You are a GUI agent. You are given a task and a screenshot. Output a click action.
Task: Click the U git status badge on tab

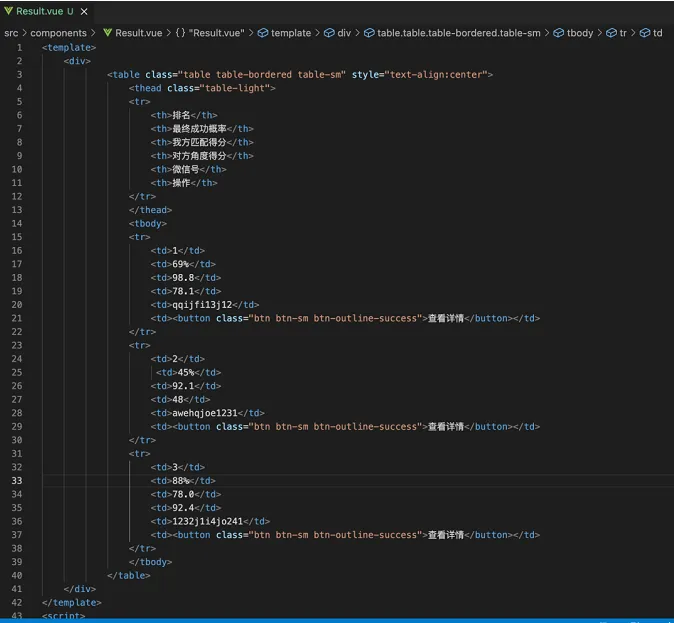(70, 12)
